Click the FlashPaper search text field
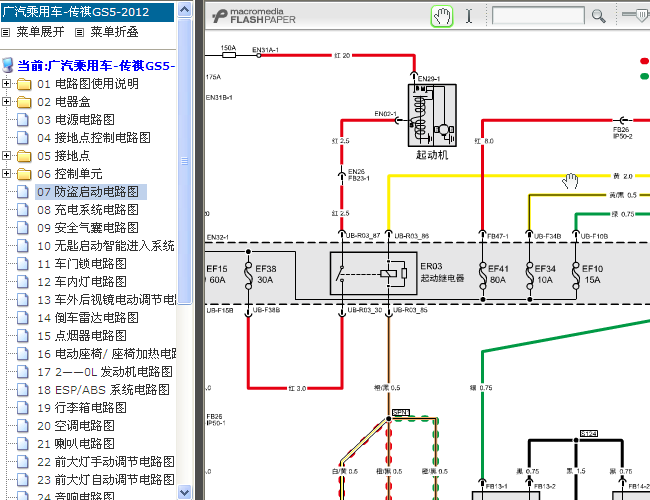Viewport: 650px width, 500px height. (x=538, y=16)
